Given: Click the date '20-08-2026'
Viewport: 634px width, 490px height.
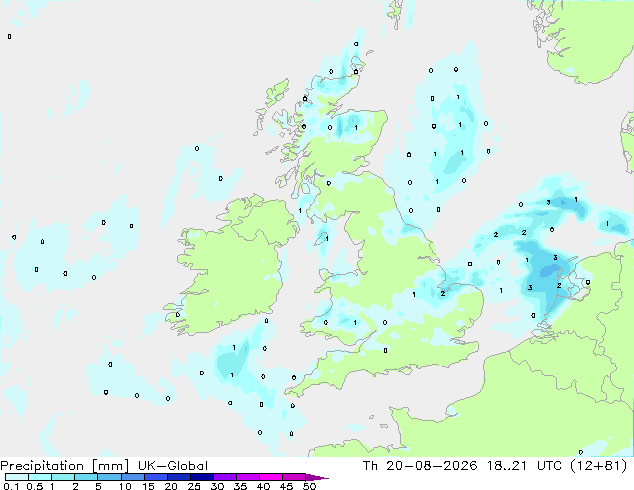Looking at the screenshot, I should pyautogui.click(x=431, y=466).
